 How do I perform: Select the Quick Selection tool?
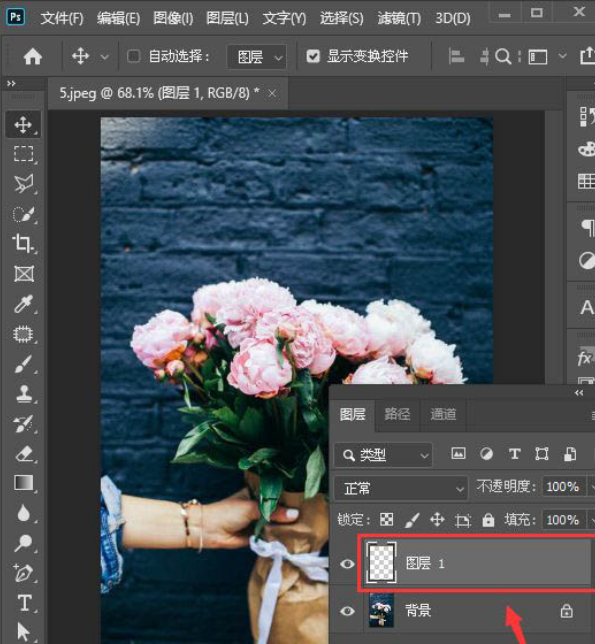pyautogui.click(x=23, y=214)
